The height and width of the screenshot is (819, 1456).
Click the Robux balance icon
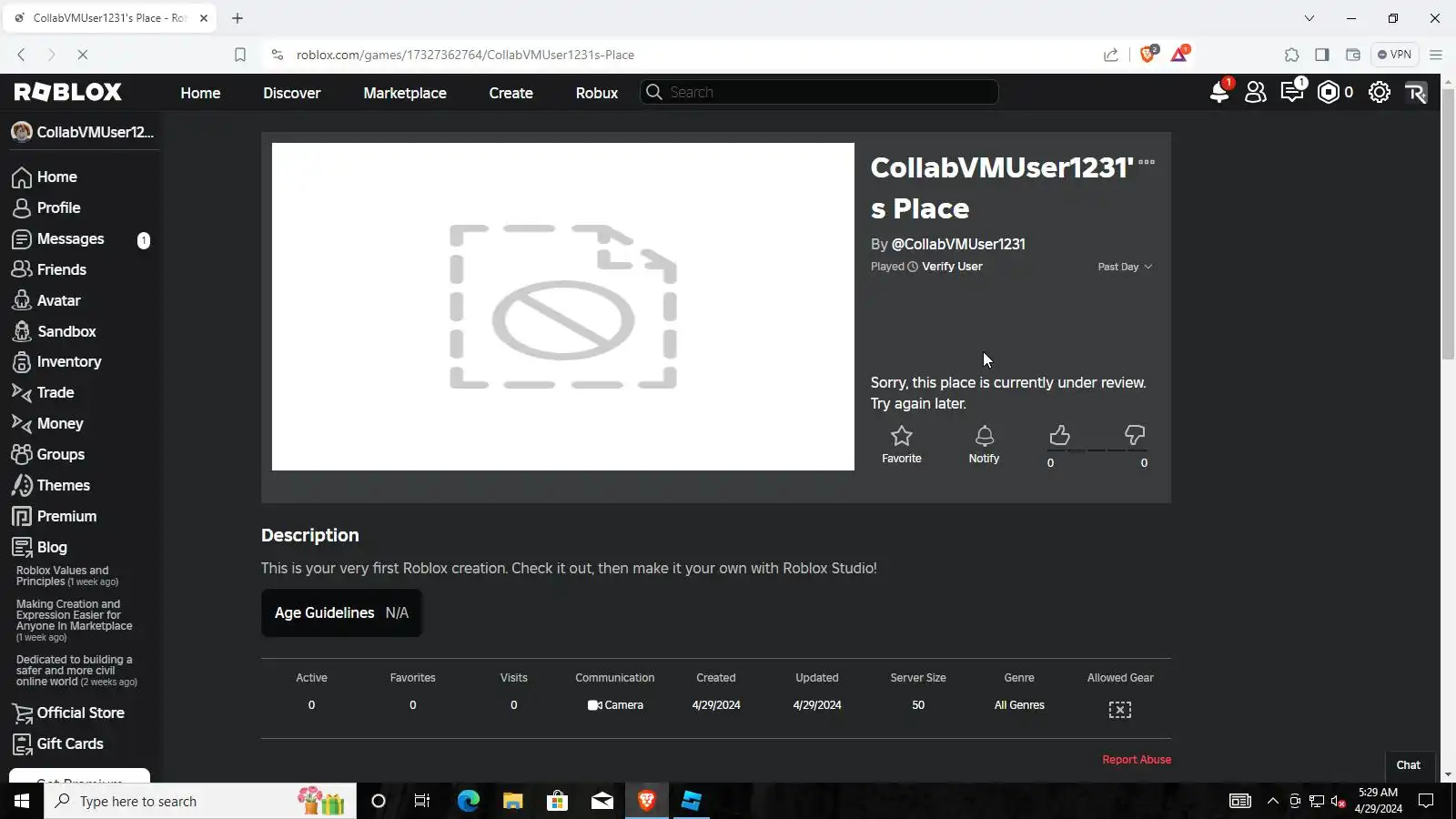[1329, 92]
